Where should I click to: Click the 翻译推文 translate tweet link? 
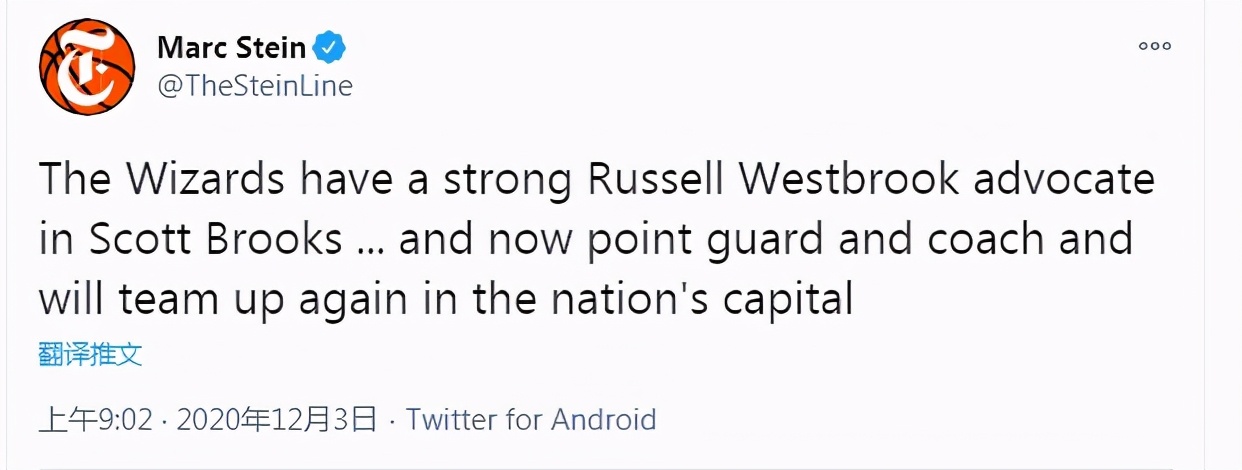click(x=91, y=354)
